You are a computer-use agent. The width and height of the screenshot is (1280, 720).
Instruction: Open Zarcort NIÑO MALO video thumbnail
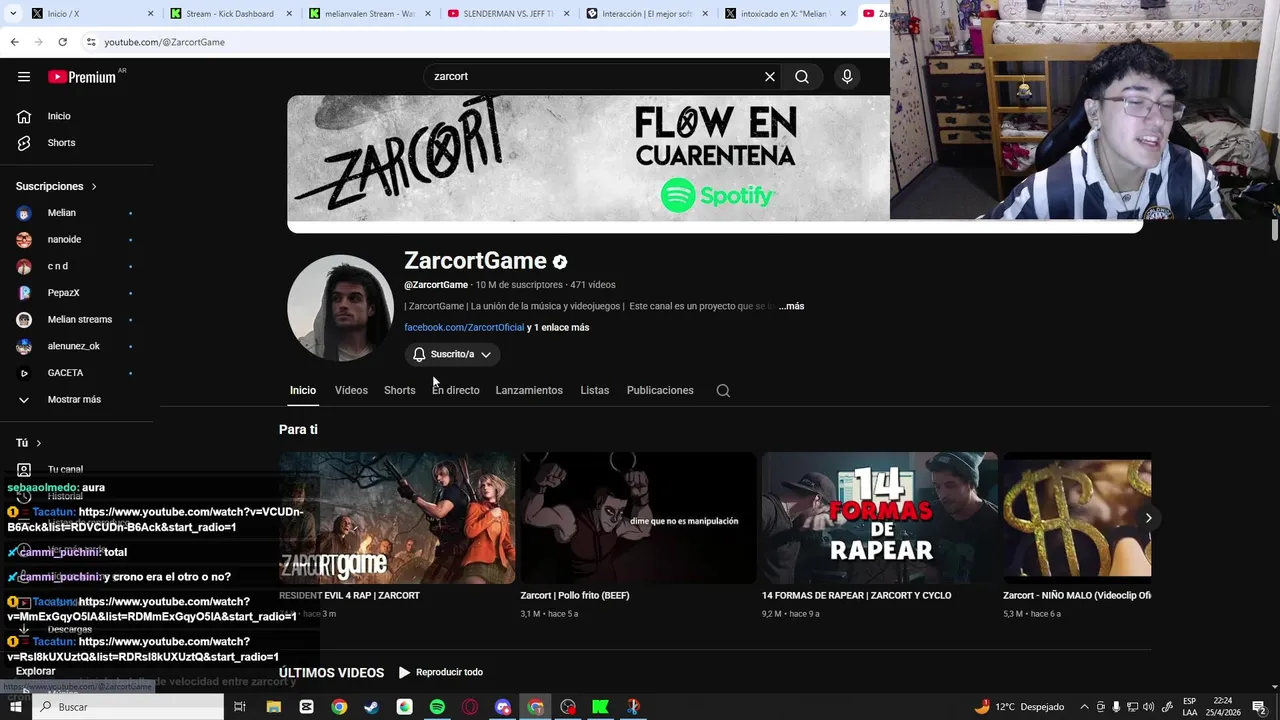coord(1077,518)
